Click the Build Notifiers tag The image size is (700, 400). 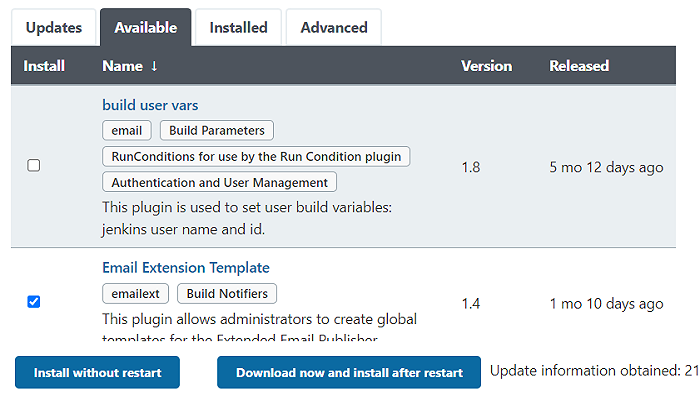click(227, 294)
